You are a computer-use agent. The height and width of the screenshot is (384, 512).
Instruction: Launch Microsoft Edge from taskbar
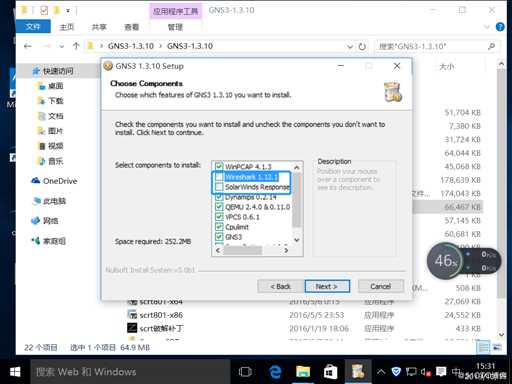coord(275,372)
